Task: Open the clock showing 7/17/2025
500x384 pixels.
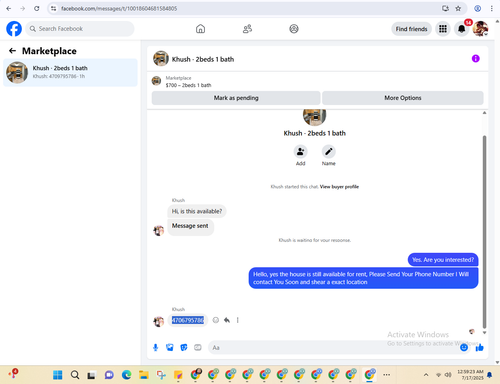Action: (x=470, y=375)
